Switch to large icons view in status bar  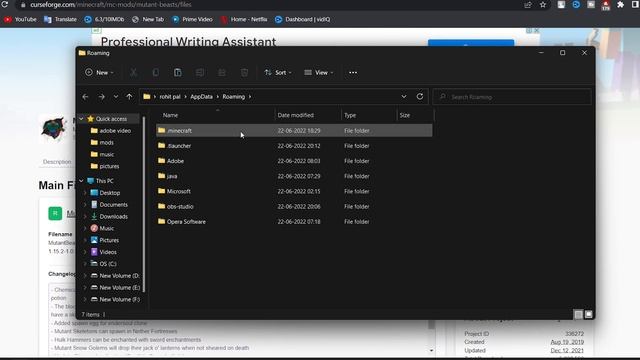point(589,314)
